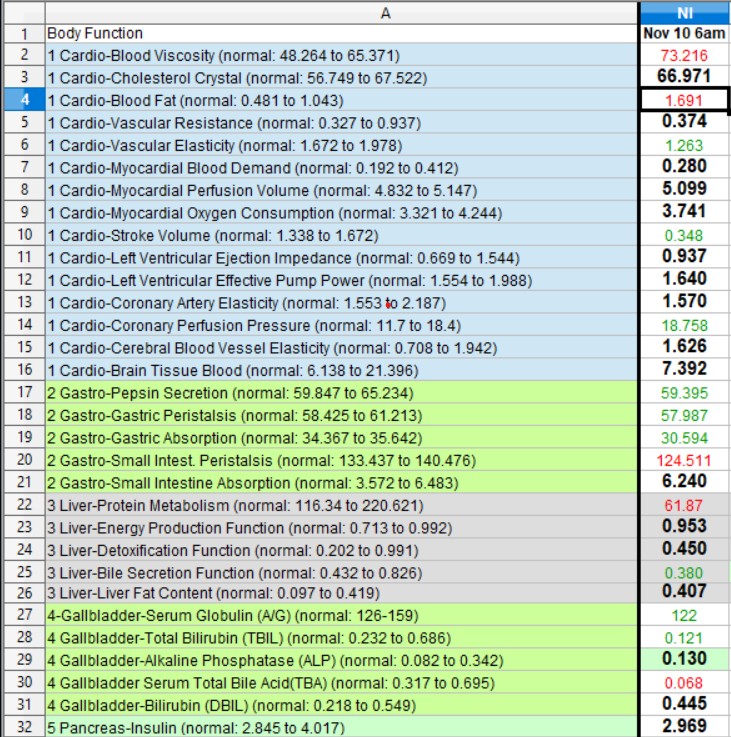Image resolution: width=731 pixels, height=737 pixels.
Task: Select row 4 header
Action: 22,100
